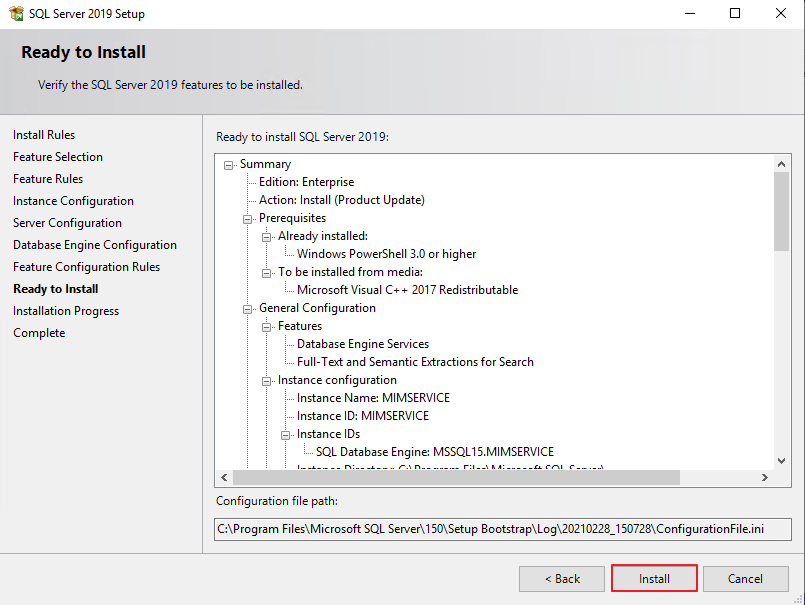Viewport: 805px width, 605px height.
Task: Select the Instance IDs label
Action: click(329, 433)
